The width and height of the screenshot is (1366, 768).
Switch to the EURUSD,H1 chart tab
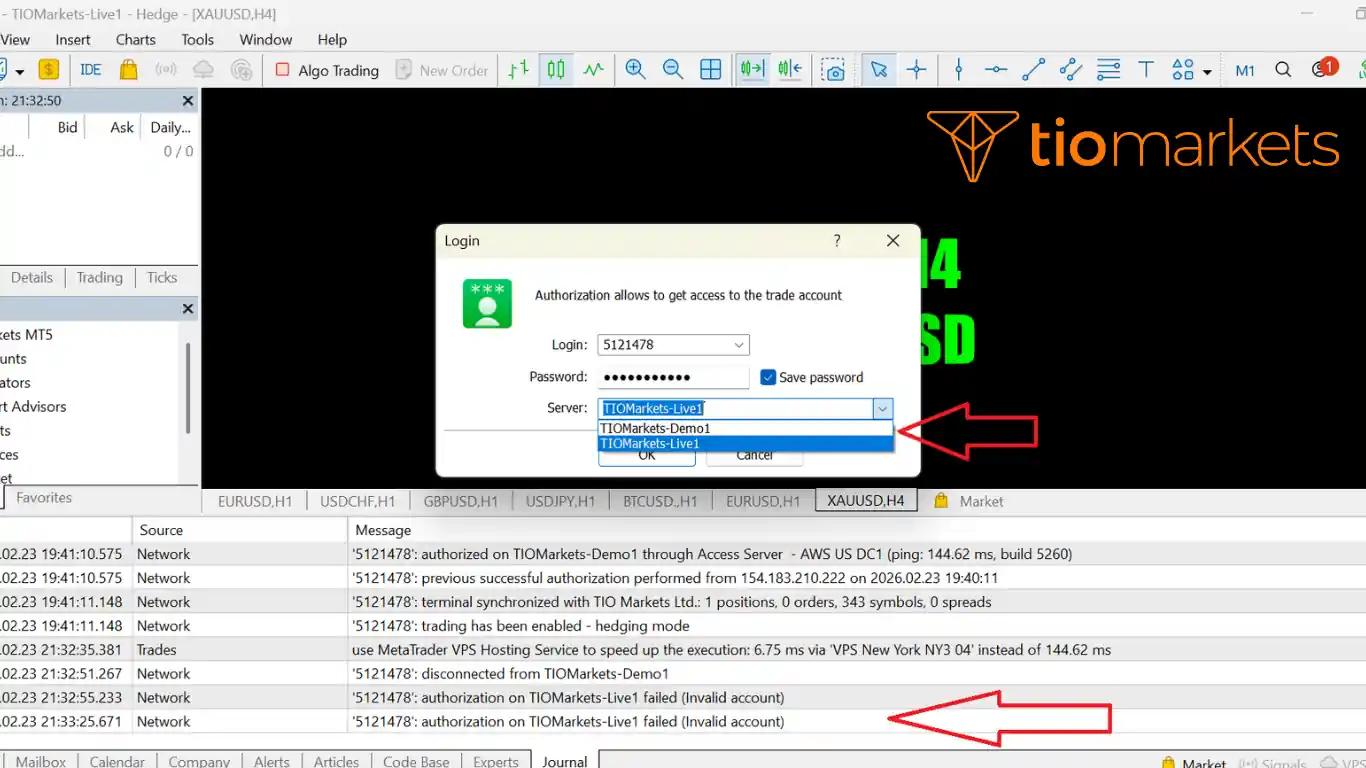(x=254, y=501)
